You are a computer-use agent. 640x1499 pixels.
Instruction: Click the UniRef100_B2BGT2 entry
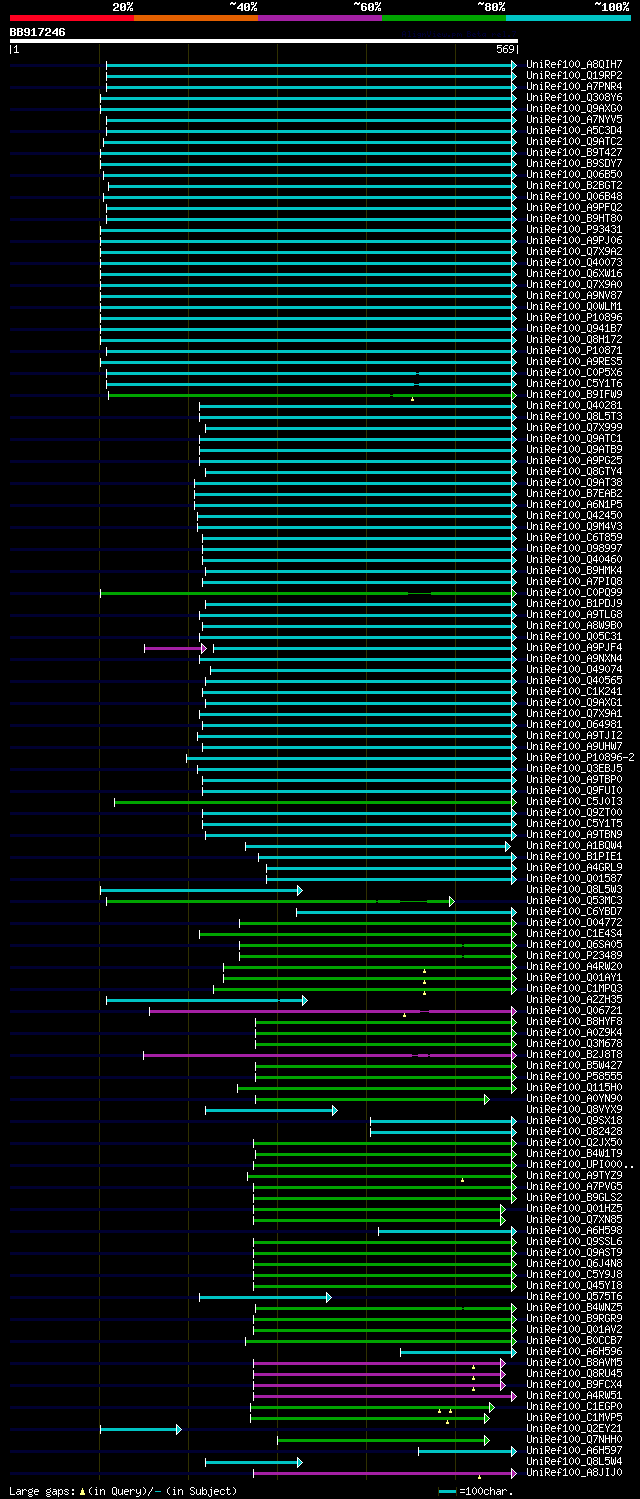(574, 185)
